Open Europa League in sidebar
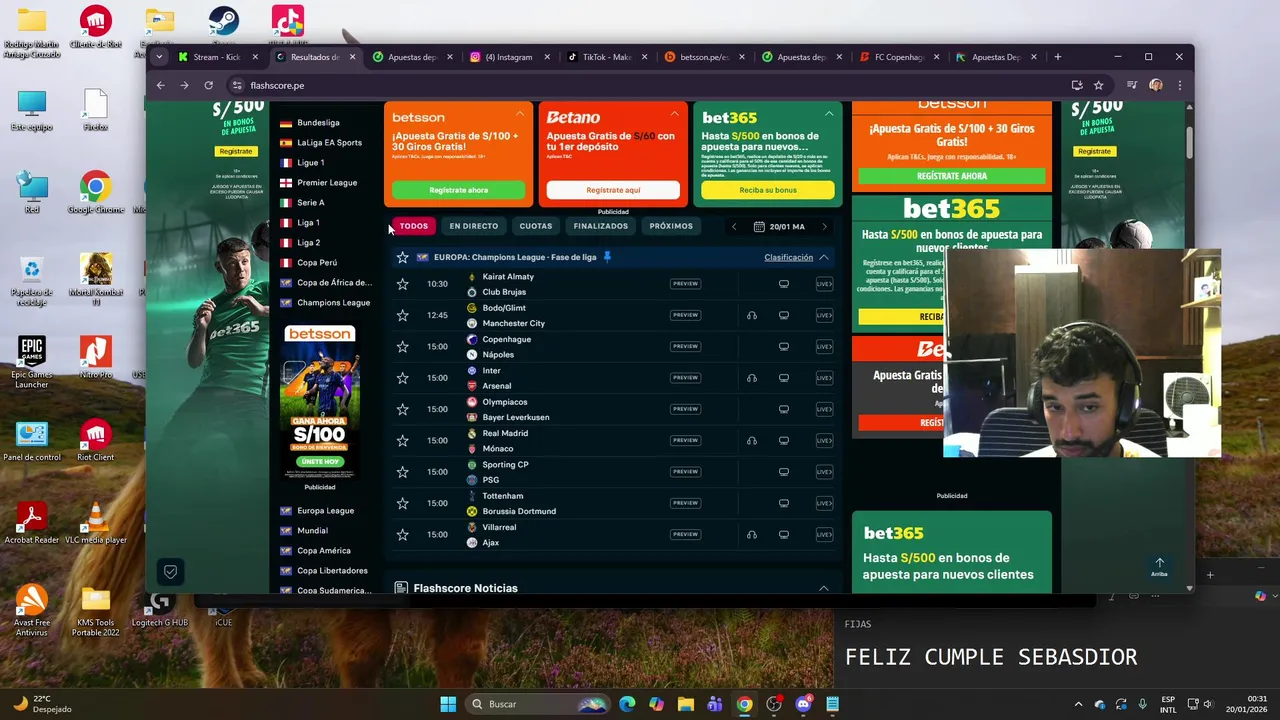 coord(325,511)
